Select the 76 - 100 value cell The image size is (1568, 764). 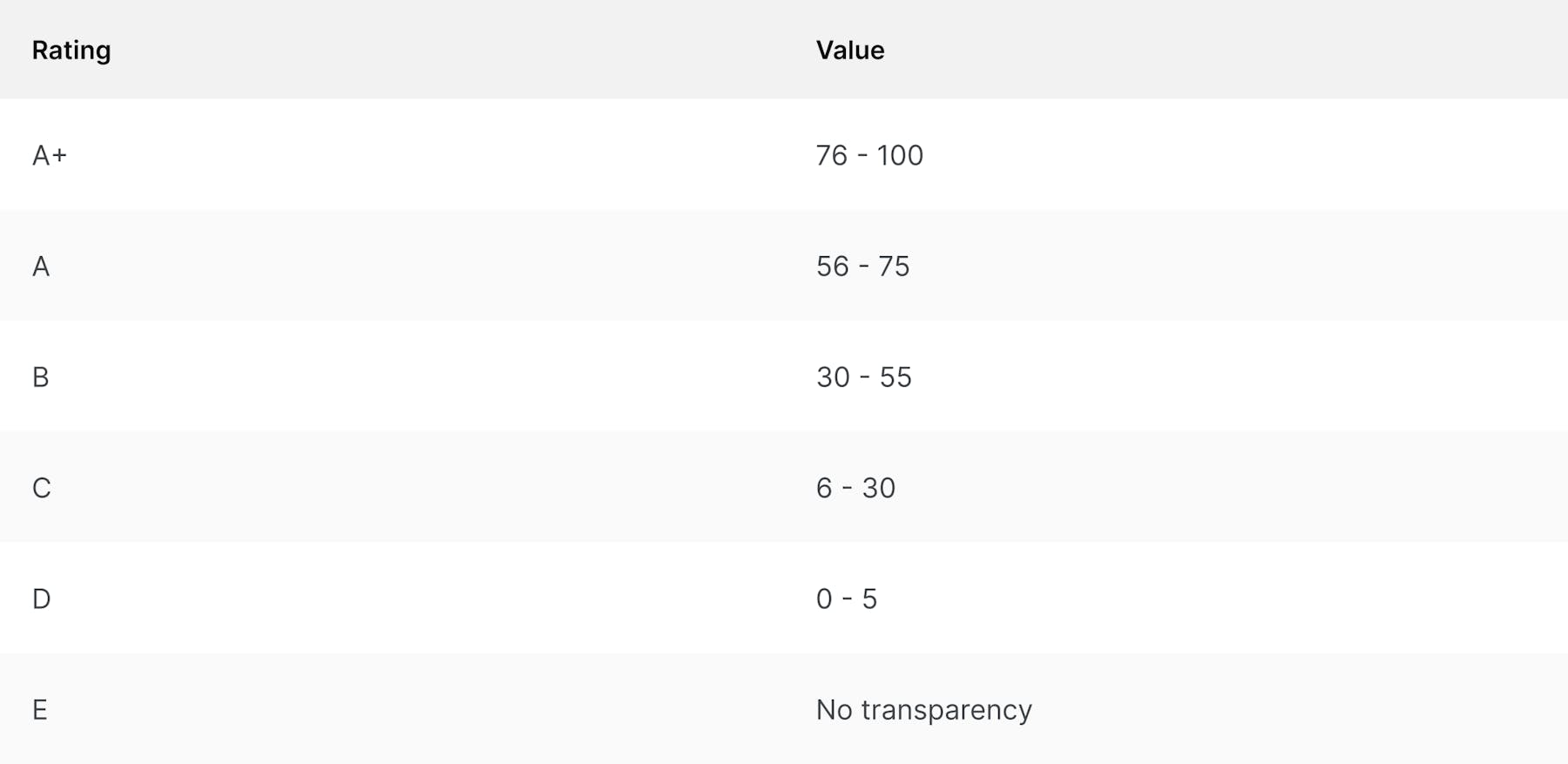tap(869, 155)
